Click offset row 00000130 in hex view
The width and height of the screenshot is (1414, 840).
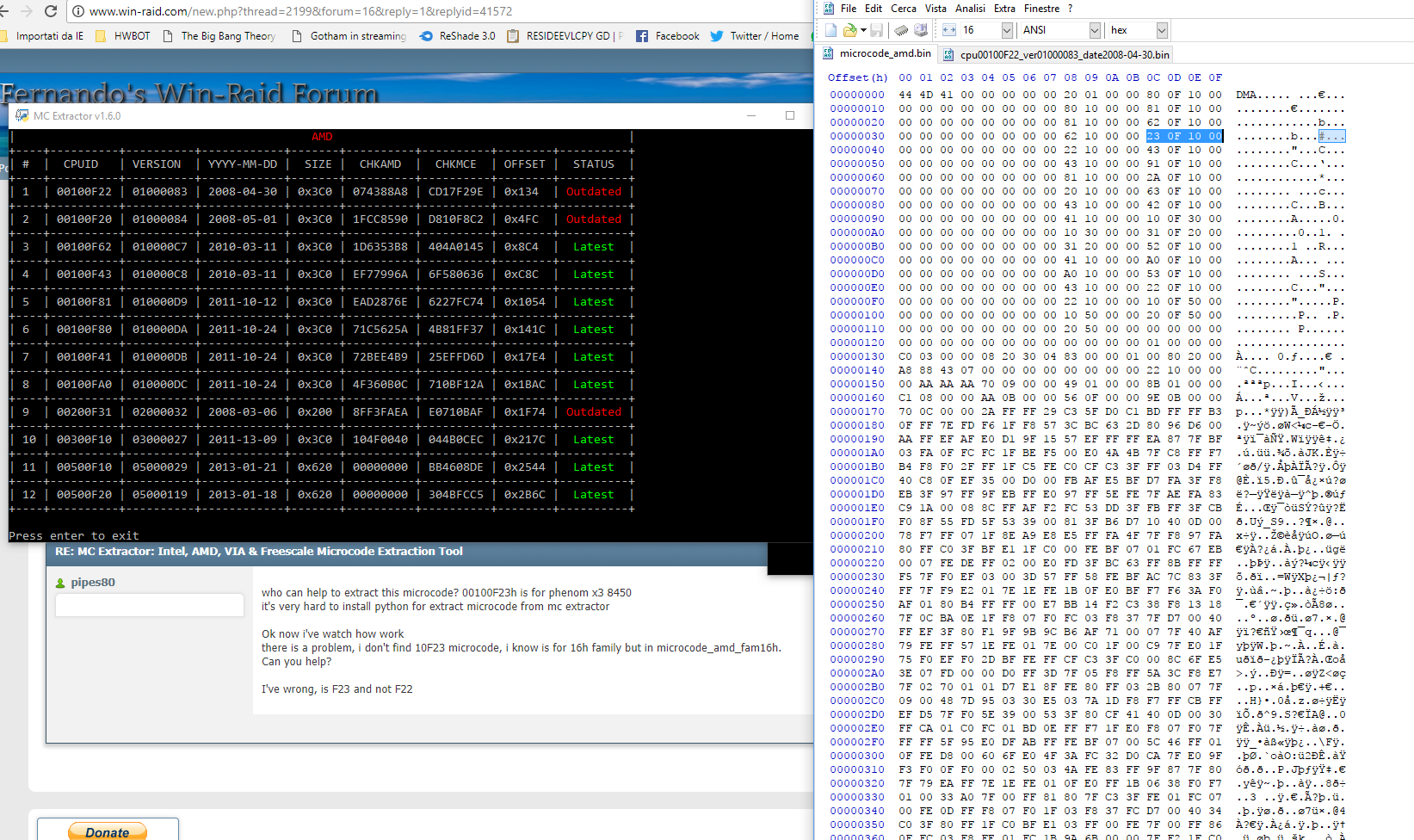[857, 356]
